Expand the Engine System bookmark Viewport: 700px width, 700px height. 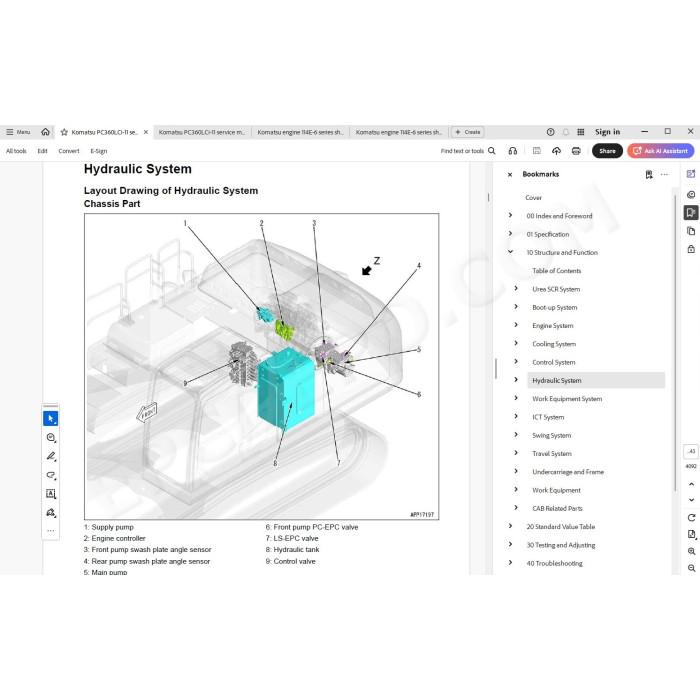pos(516,325)
